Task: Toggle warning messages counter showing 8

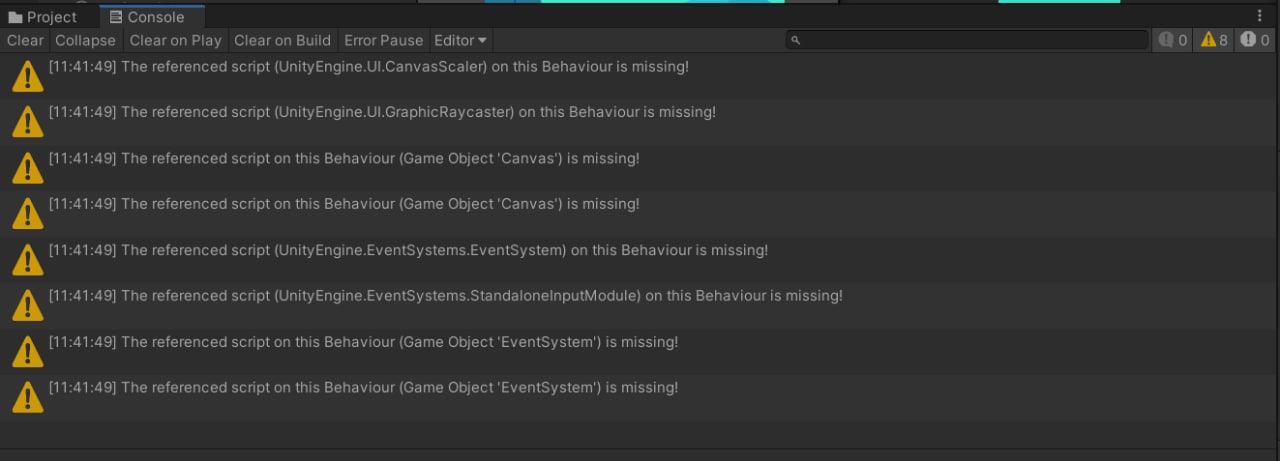Action: (x=1214, y=41)
